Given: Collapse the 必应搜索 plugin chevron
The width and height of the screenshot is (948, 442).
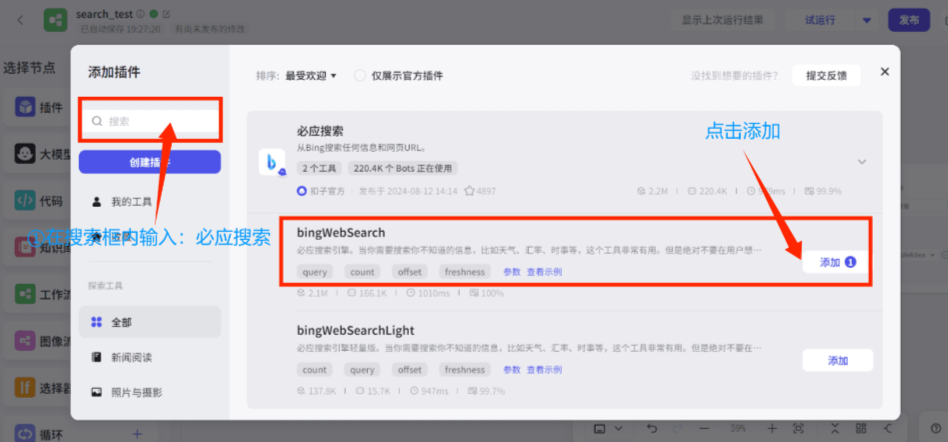Looking at the screenshot, I should coord(861,162).
